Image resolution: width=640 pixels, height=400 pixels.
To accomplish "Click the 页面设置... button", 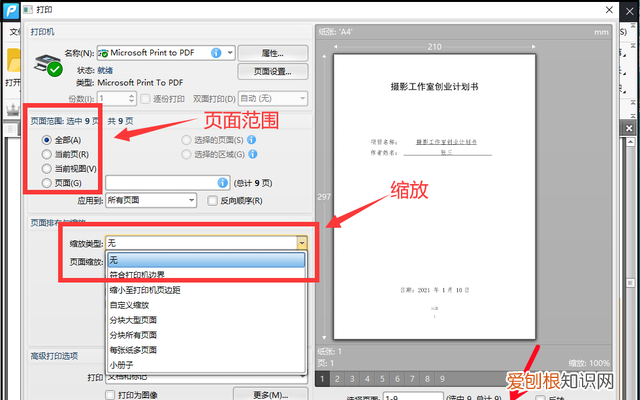I will 273,71.
